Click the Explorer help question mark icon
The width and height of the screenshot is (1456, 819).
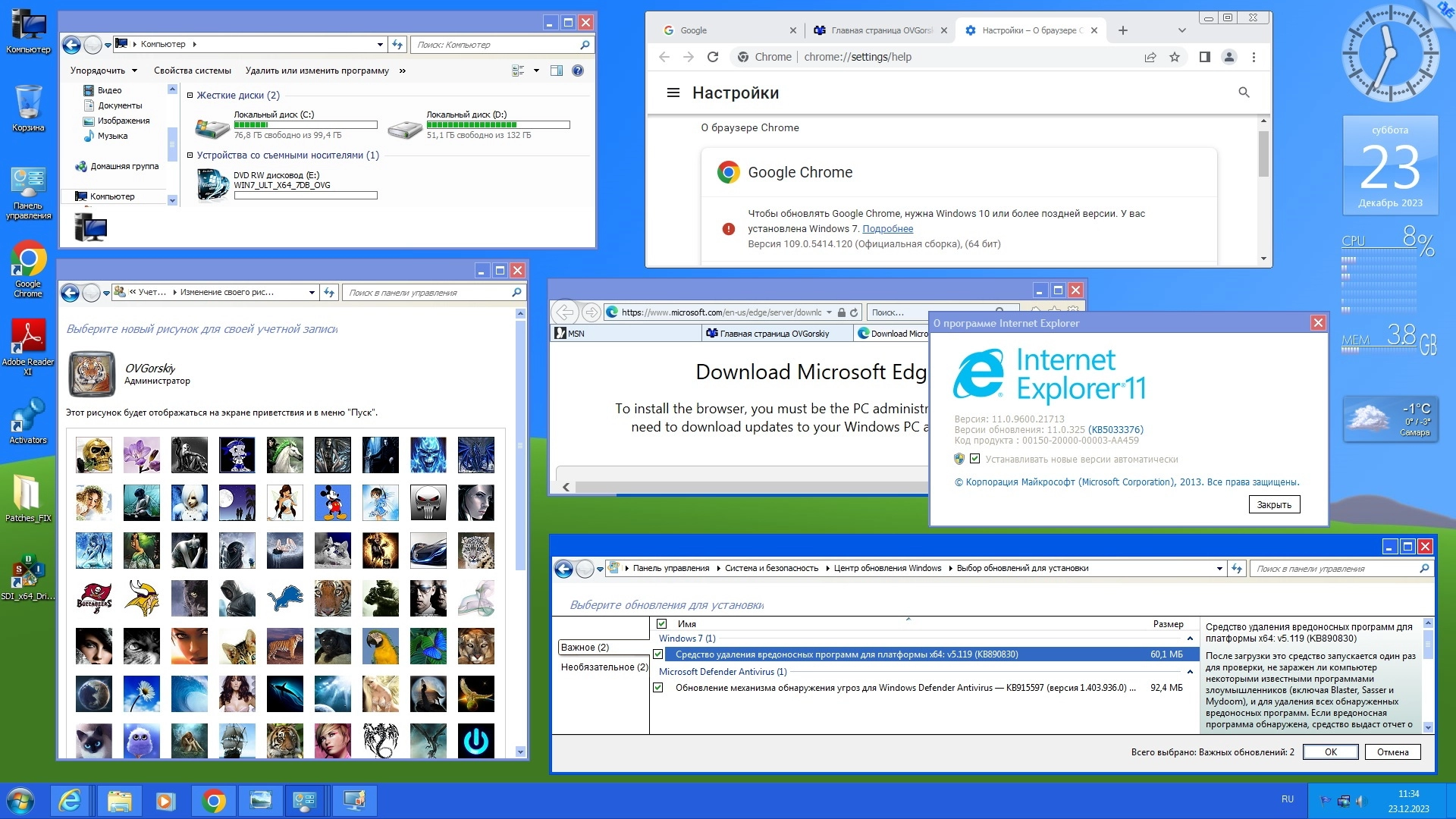pyautogui.click(x=578, y=71)
